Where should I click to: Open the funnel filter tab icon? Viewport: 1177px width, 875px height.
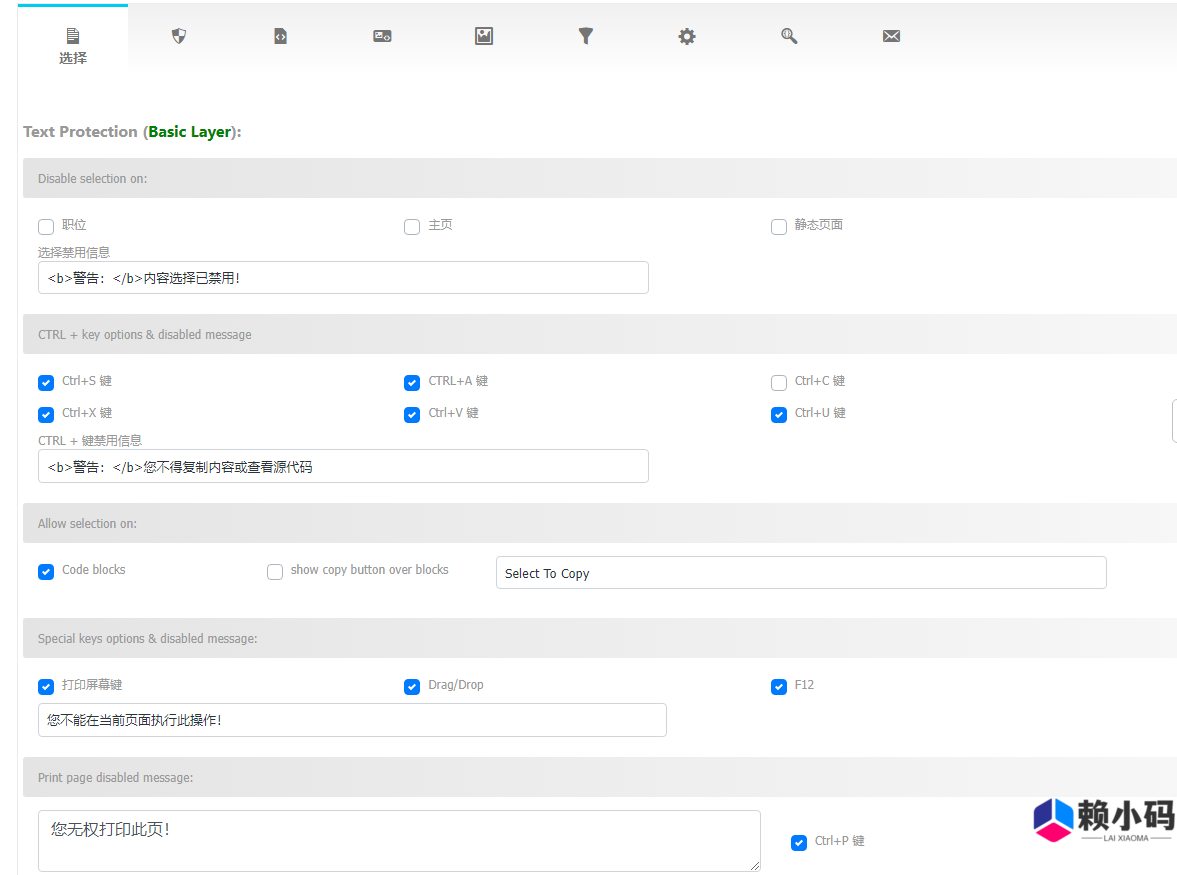pos(586,36)
